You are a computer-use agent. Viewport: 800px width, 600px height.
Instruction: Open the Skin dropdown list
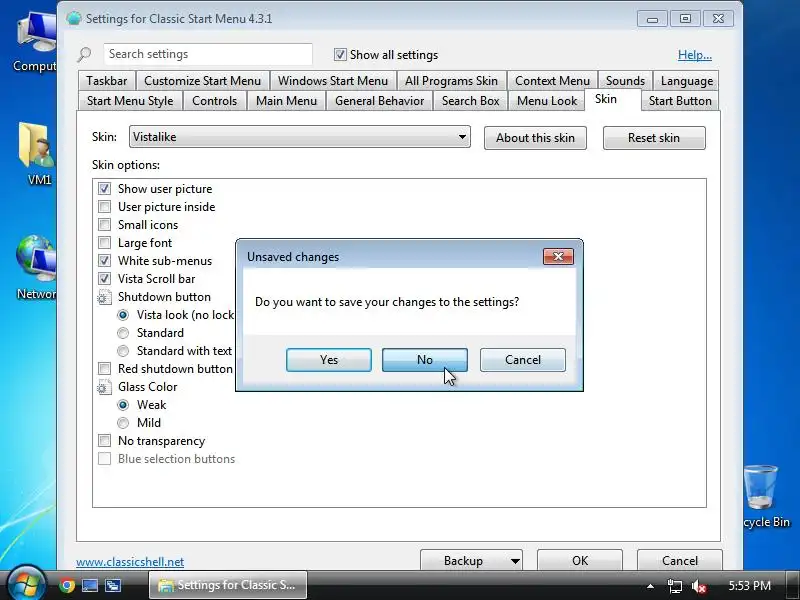[x=299, y=137]
